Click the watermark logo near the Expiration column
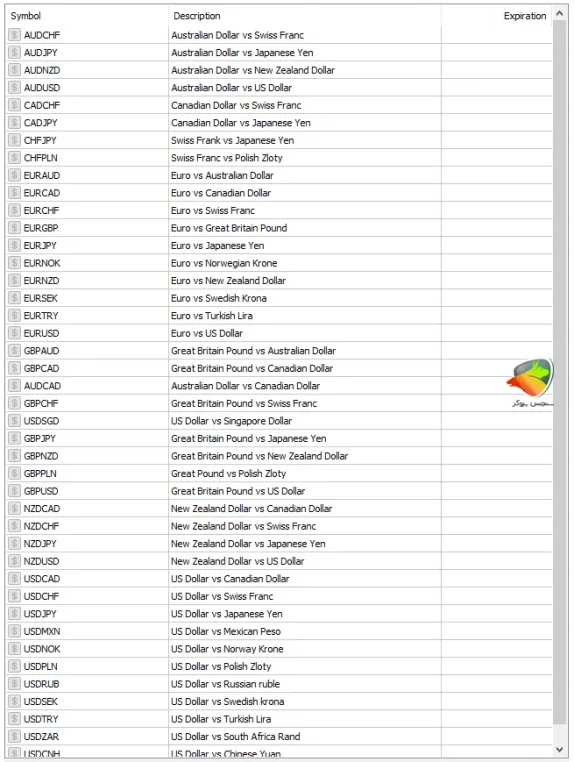 click(x=531, y=383)
